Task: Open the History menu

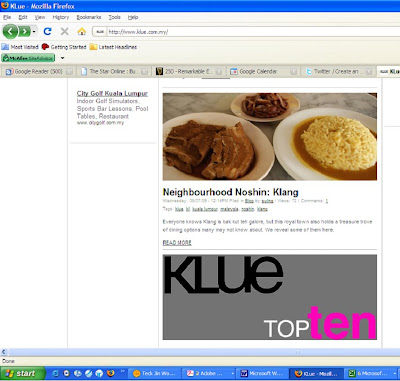Action: [61, 17]
